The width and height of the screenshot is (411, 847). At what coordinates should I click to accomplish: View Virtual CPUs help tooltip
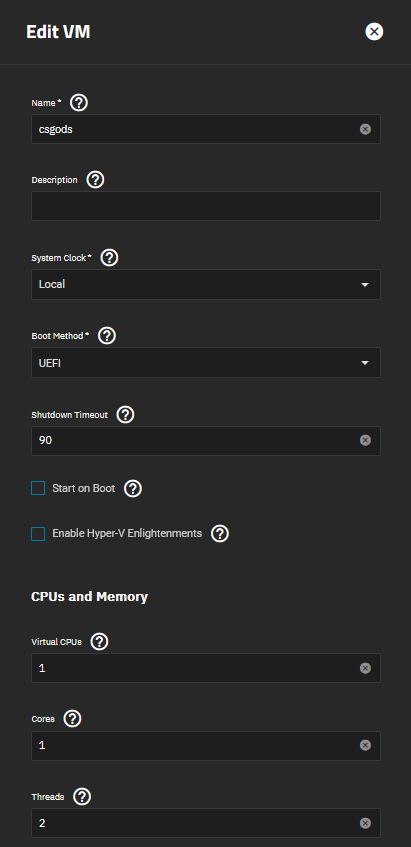(x=99, y=642)
